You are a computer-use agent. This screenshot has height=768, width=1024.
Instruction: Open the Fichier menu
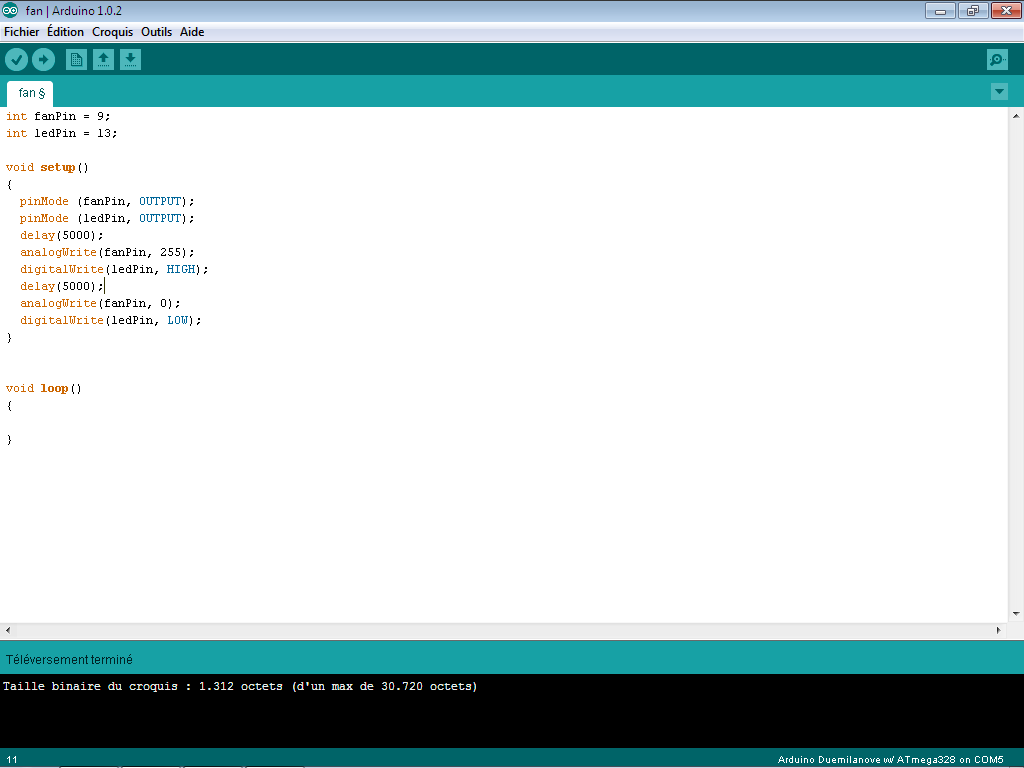pyautogui.click(x=22, y=32)
